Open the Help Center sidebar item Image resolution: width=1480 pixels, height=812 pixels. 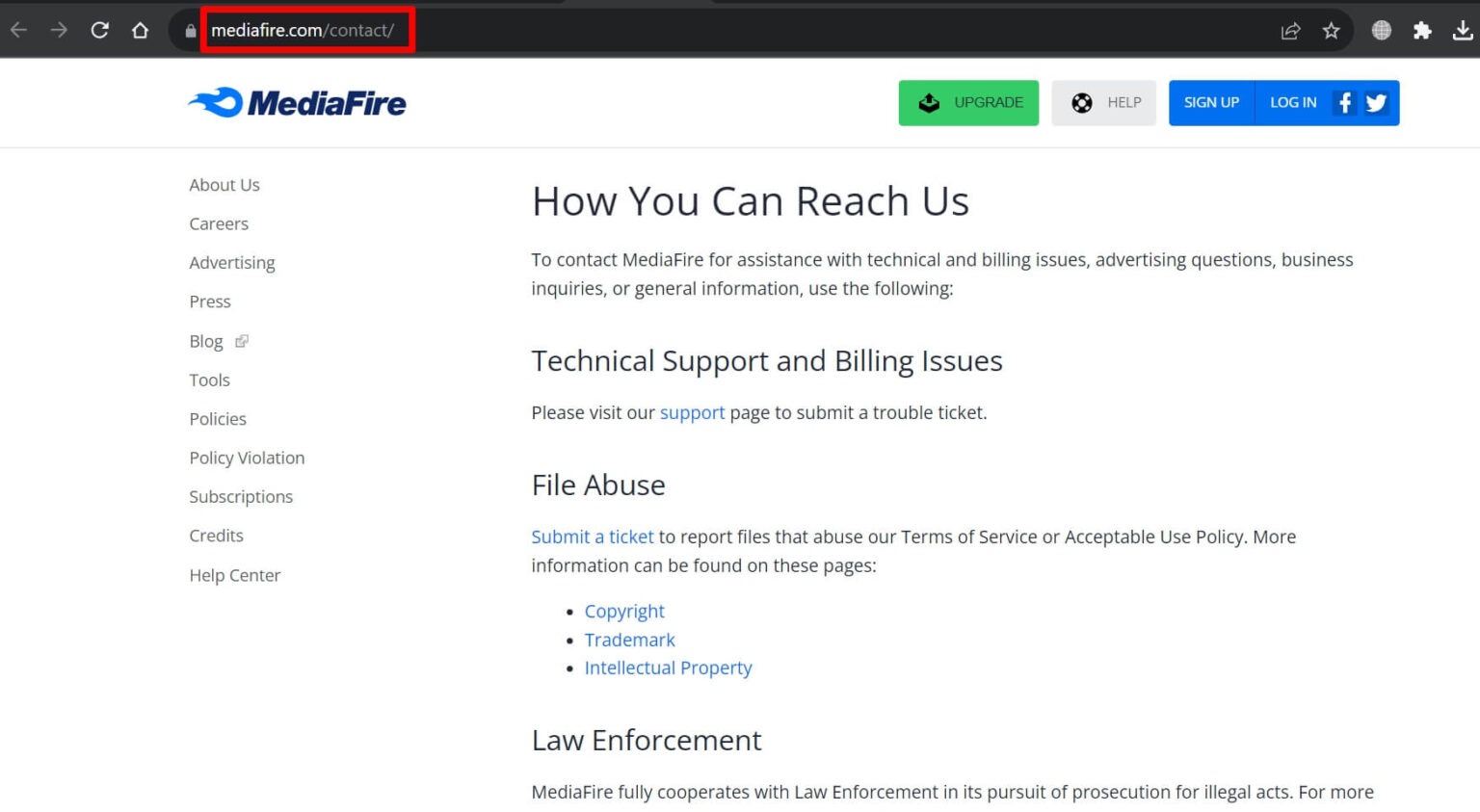[235, 575]
